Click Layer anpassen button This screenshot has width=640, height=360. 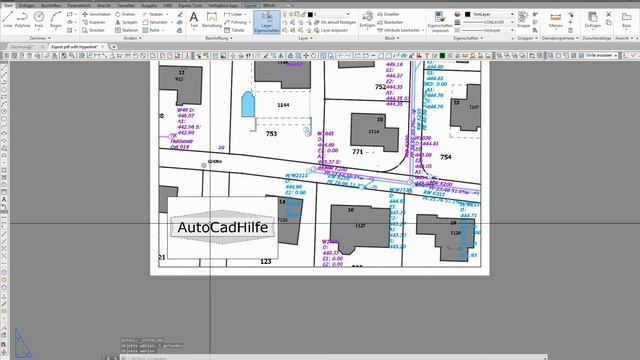[331, 30]
